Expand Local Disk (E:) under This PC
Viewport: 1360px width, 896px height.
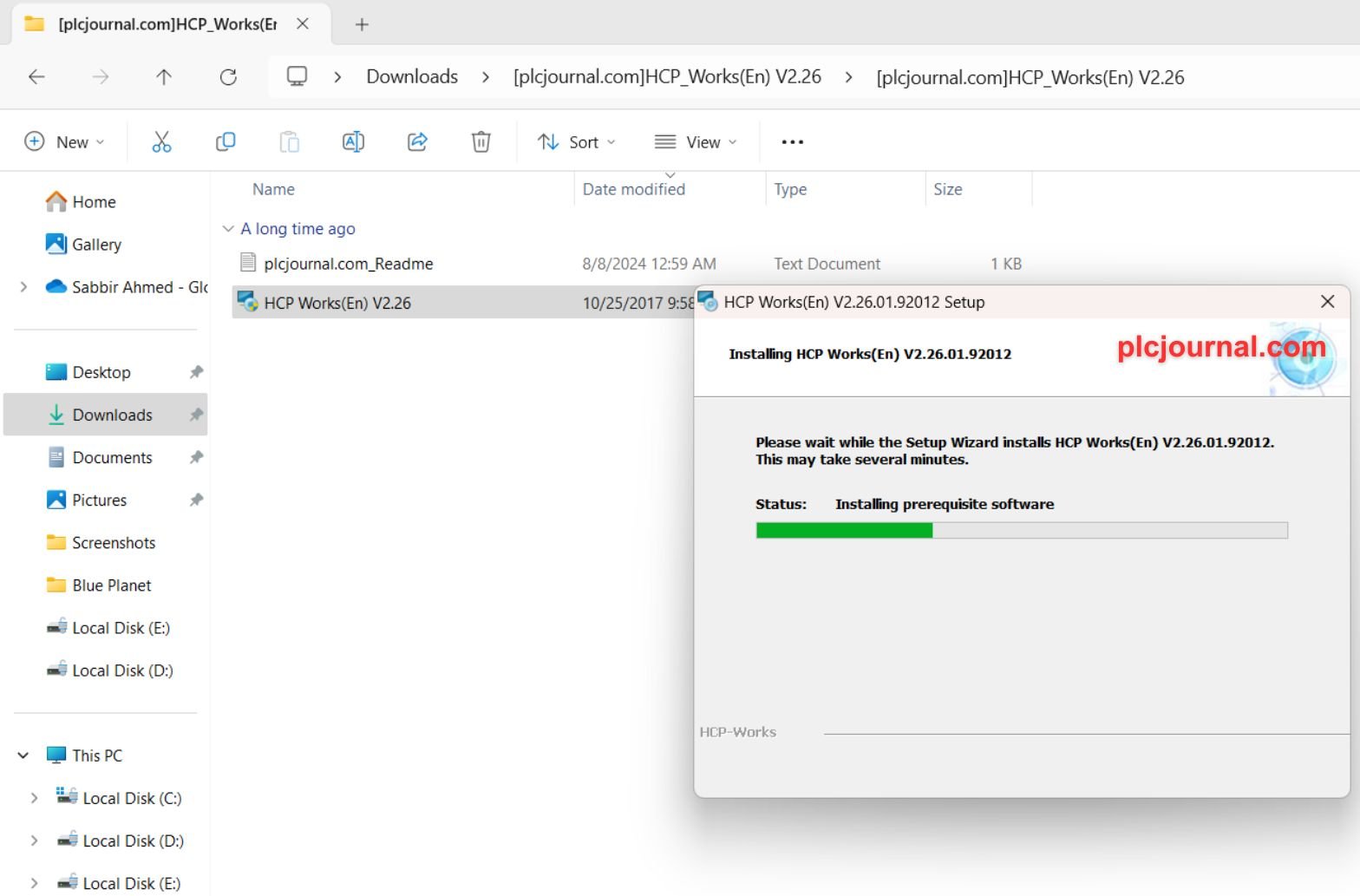[x=34, y=883]
